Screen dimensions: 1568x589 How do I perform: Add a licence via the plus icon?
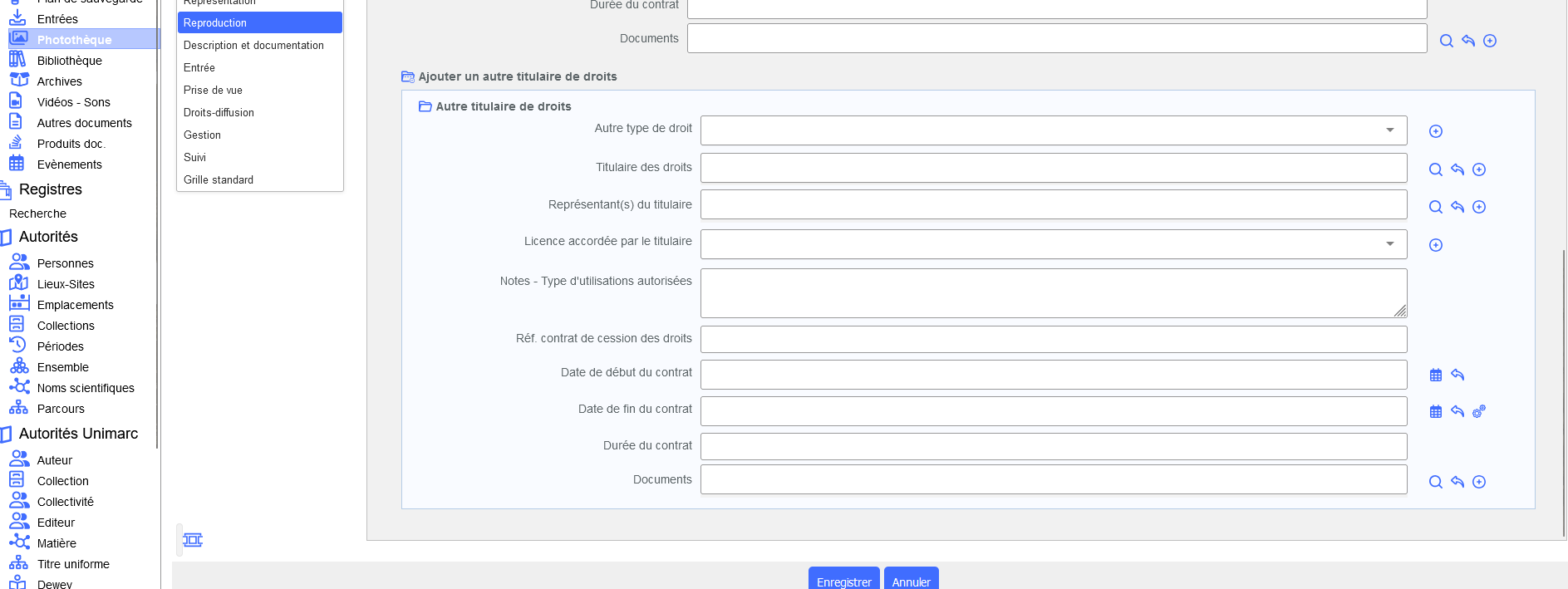point(1435,245)
